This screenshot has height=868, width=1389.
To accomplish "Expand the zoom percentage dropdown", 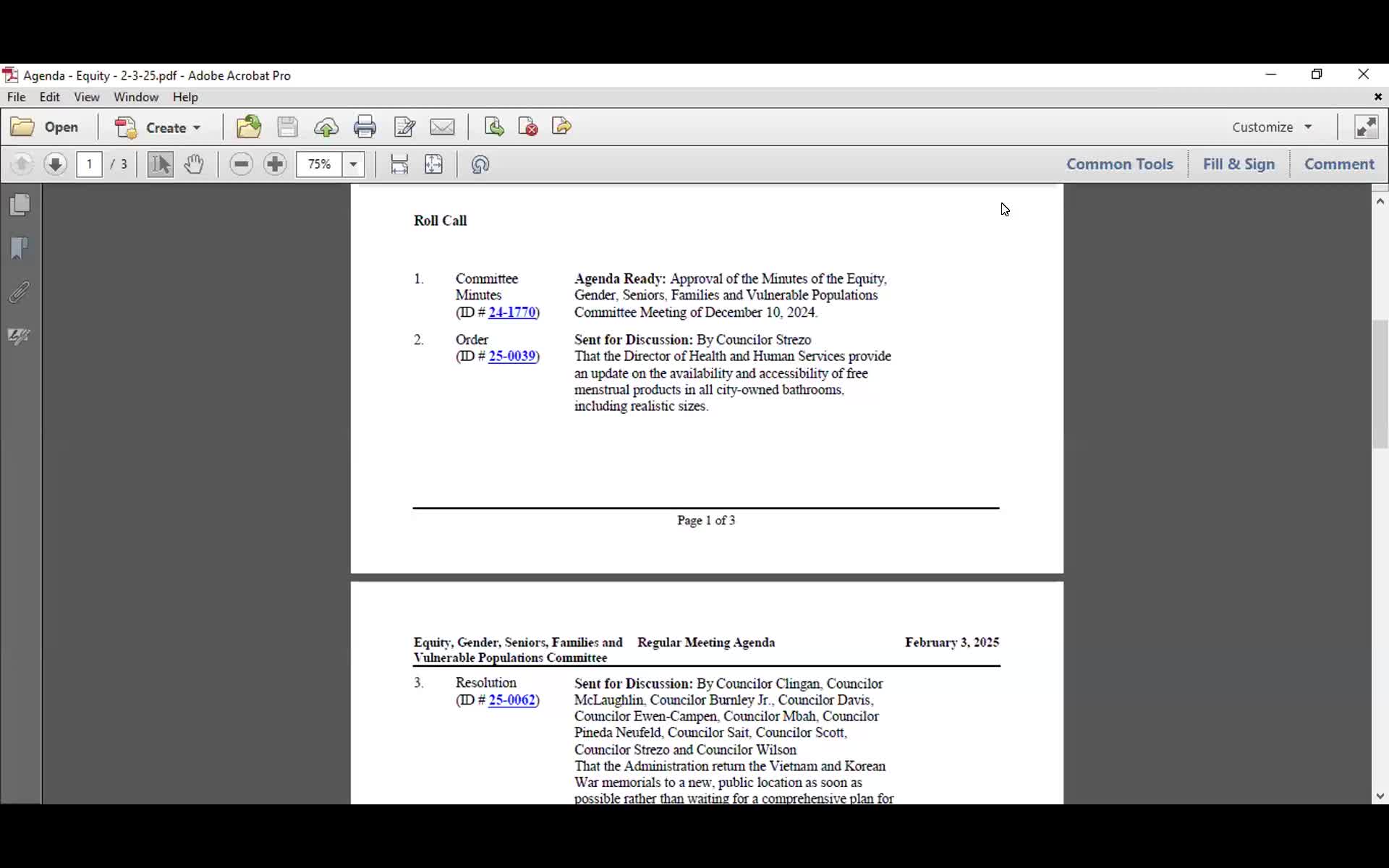I will coord(353,164).
